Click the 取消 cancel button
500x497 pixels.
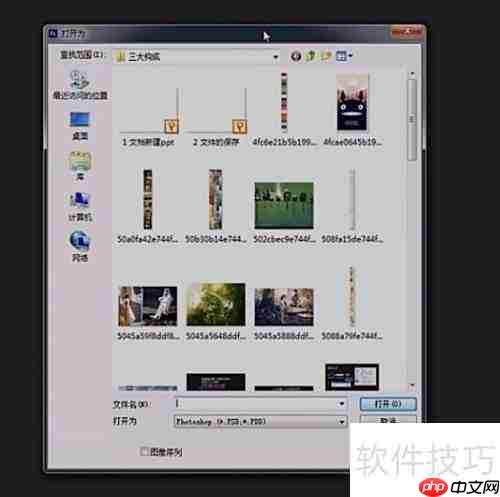coord(388,419)
